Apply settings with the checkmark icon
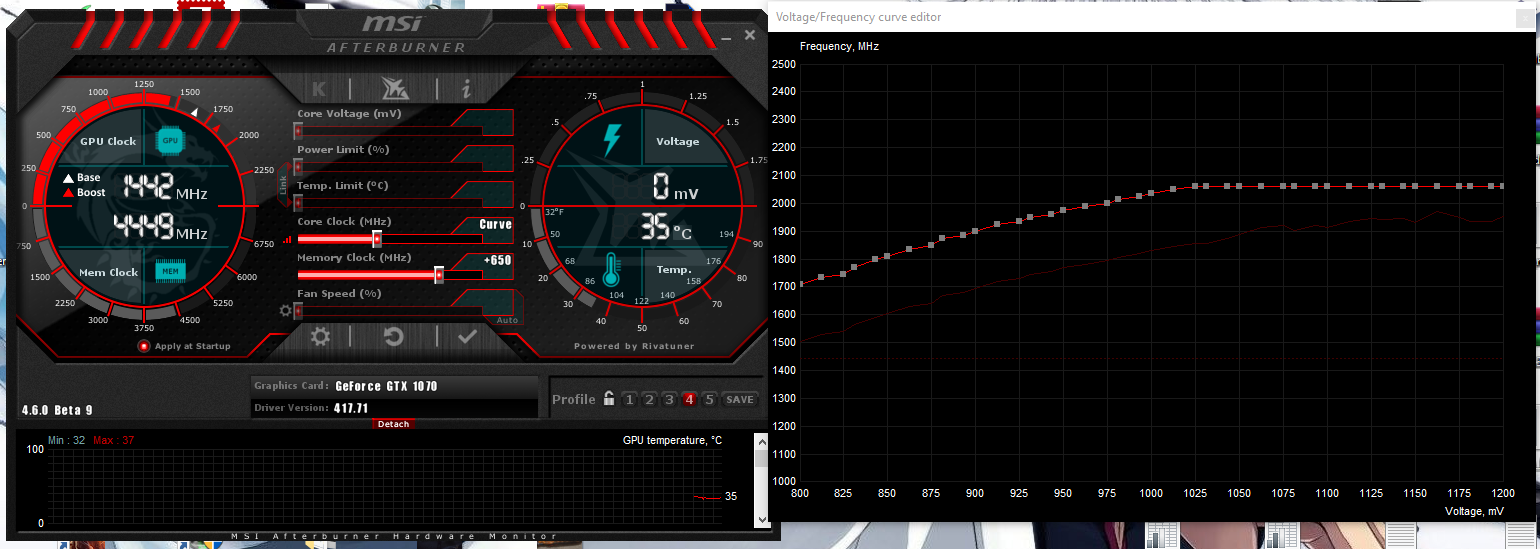 467,337
